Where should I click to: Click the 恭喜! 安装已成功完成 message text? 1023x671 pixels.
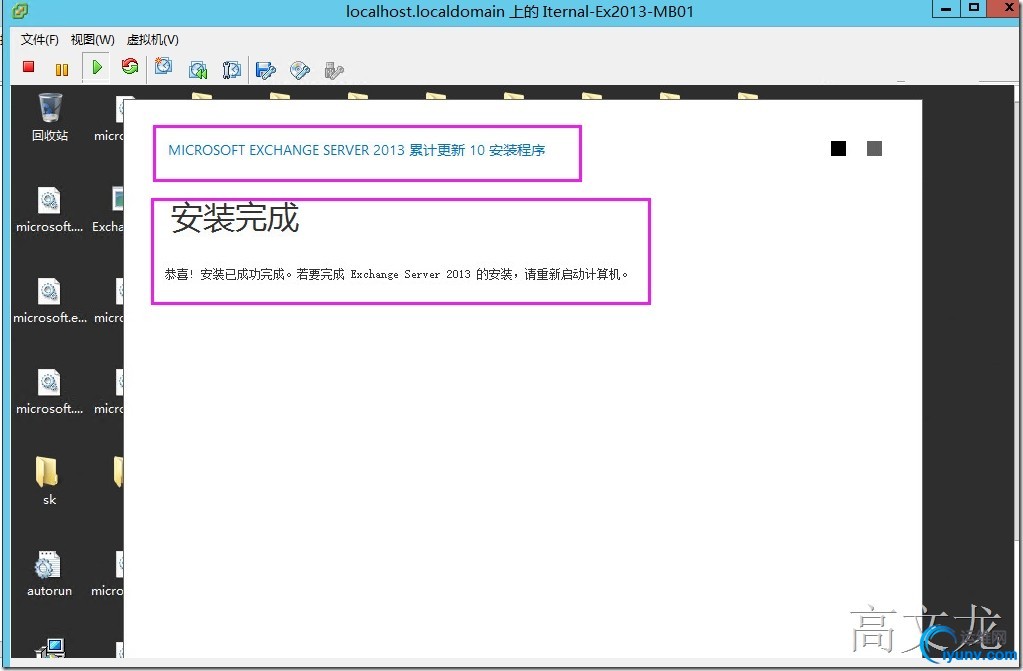click(x=396, y=274)
